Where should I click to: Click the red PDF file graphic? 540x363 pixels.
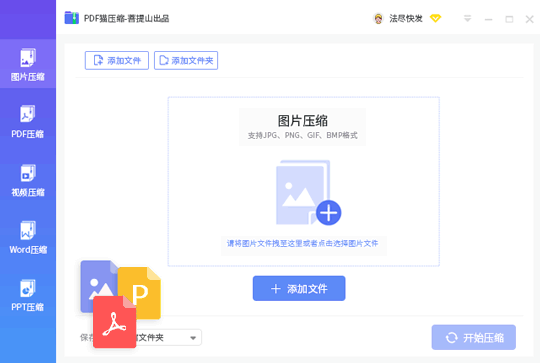click(114, 322)
